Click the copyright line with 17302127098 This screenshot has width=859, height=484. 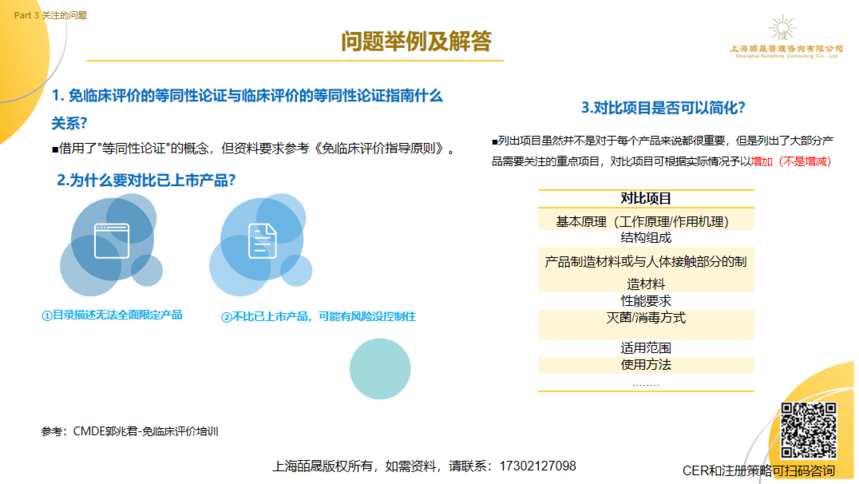[424, 466]
